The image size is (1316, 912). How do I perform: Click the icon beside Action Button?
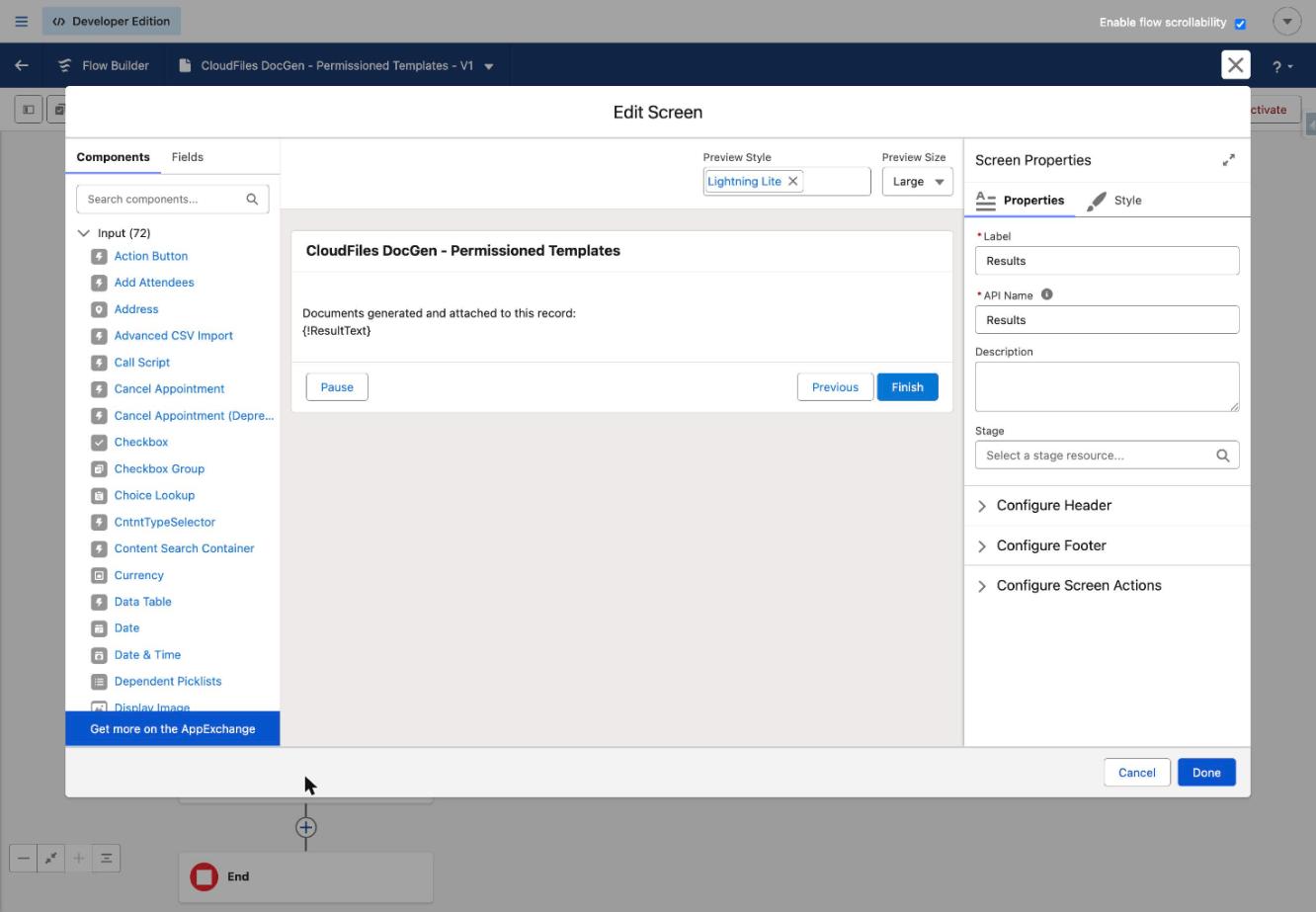[x=99, y=256]
